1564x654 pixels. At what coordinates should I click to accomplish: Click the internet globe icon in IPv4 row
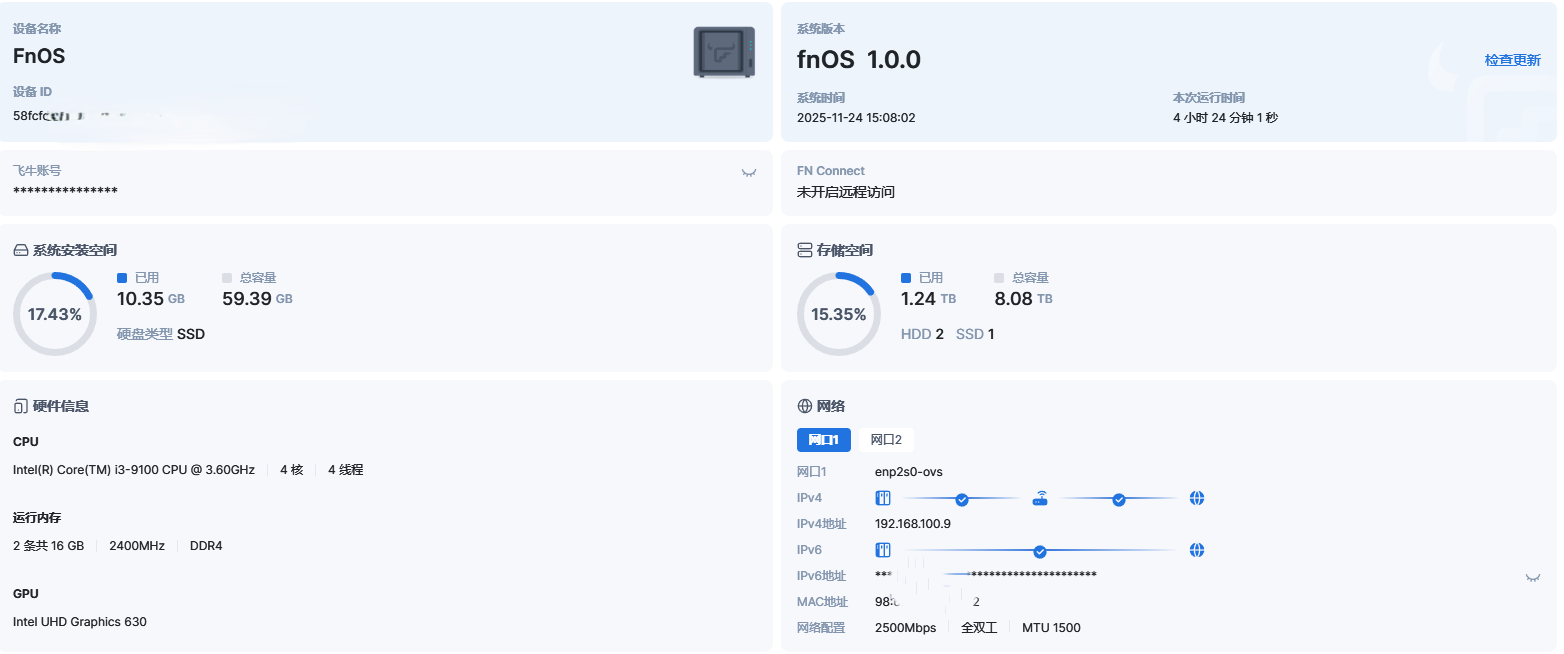point(1197,498)
